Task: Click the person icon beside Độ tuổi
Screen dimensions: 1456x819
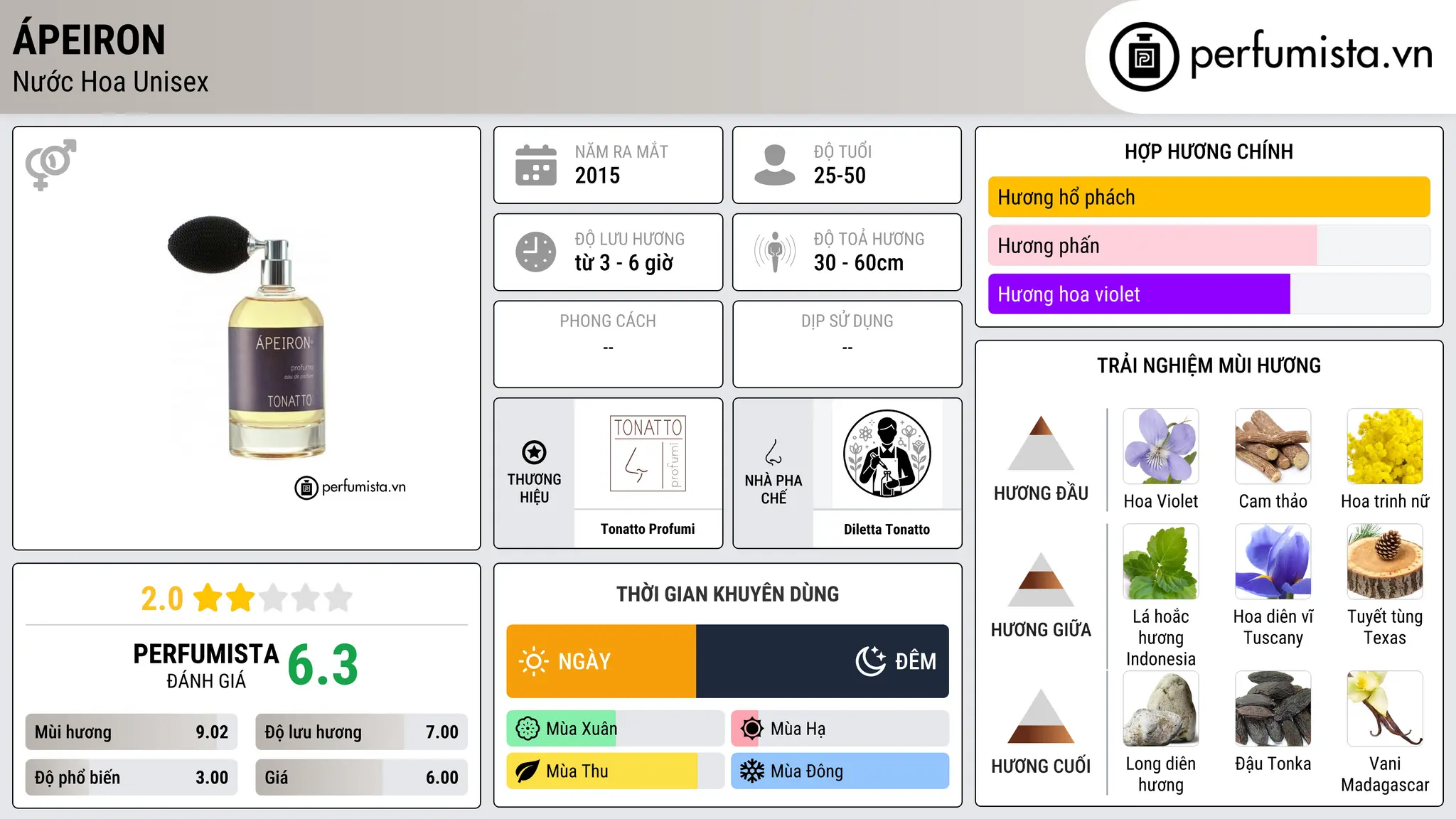Action: pyautogui.click(x=775, y=165)
